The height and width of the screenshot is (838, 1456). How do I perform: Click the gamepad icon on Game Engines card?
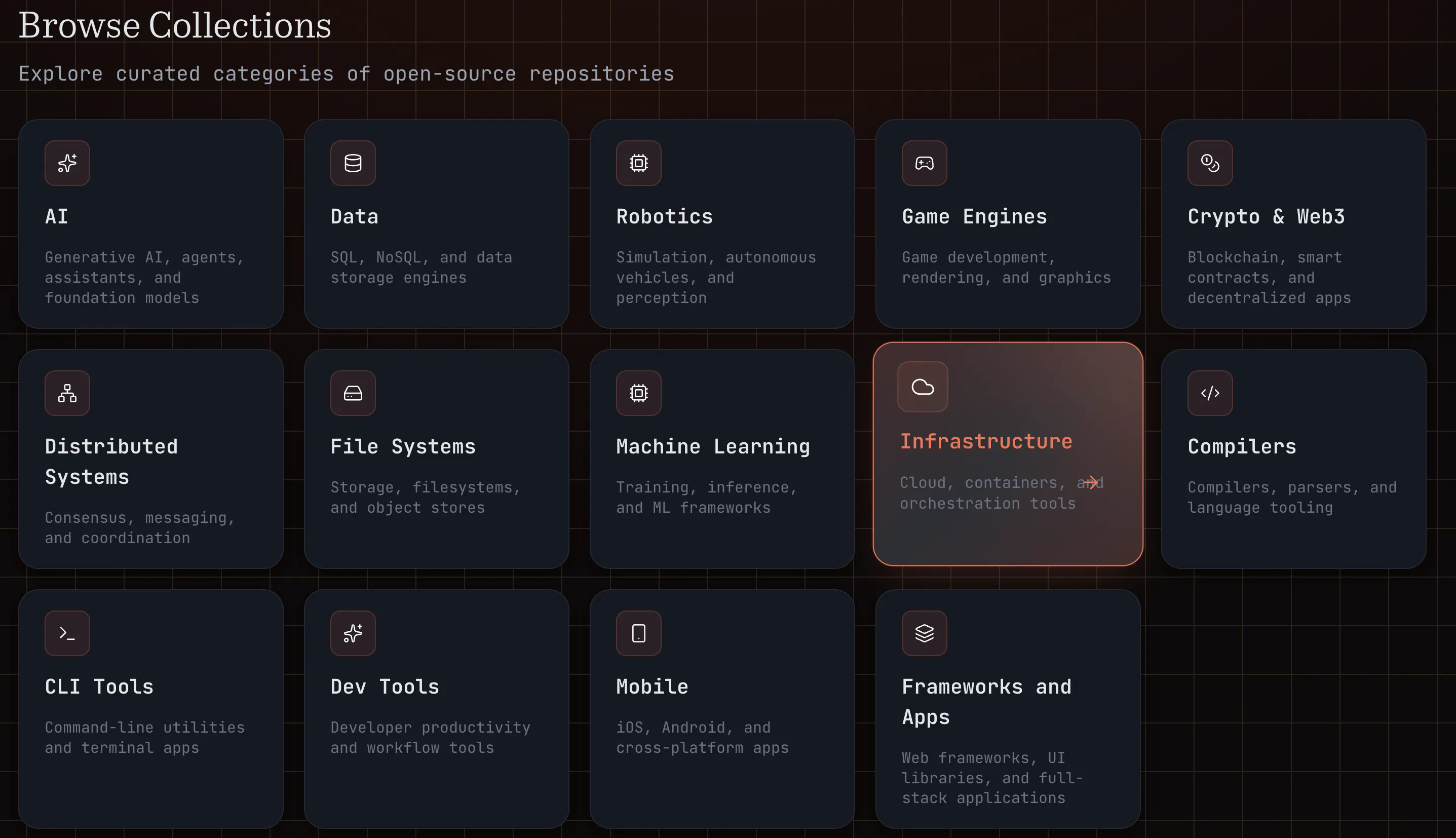click(x=924, y=163)
